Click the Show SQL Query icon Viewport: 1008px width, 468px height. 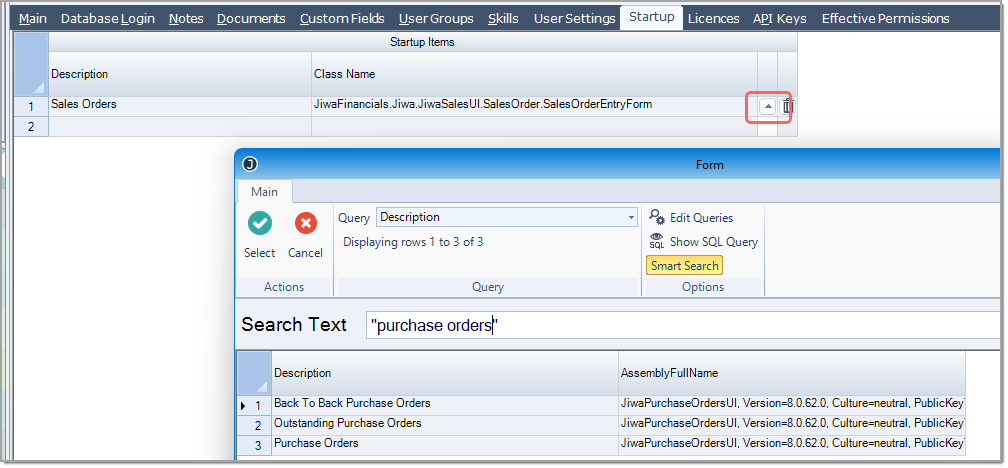(x=656, y=241)
